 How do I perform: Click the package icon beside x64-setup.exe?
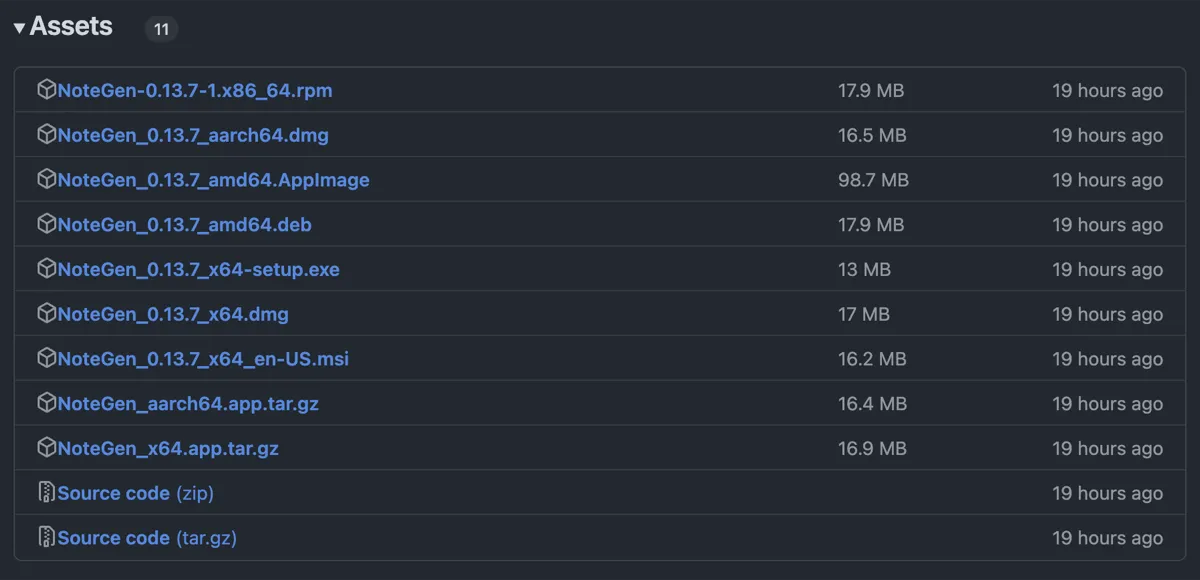click(x=46, y=269)
